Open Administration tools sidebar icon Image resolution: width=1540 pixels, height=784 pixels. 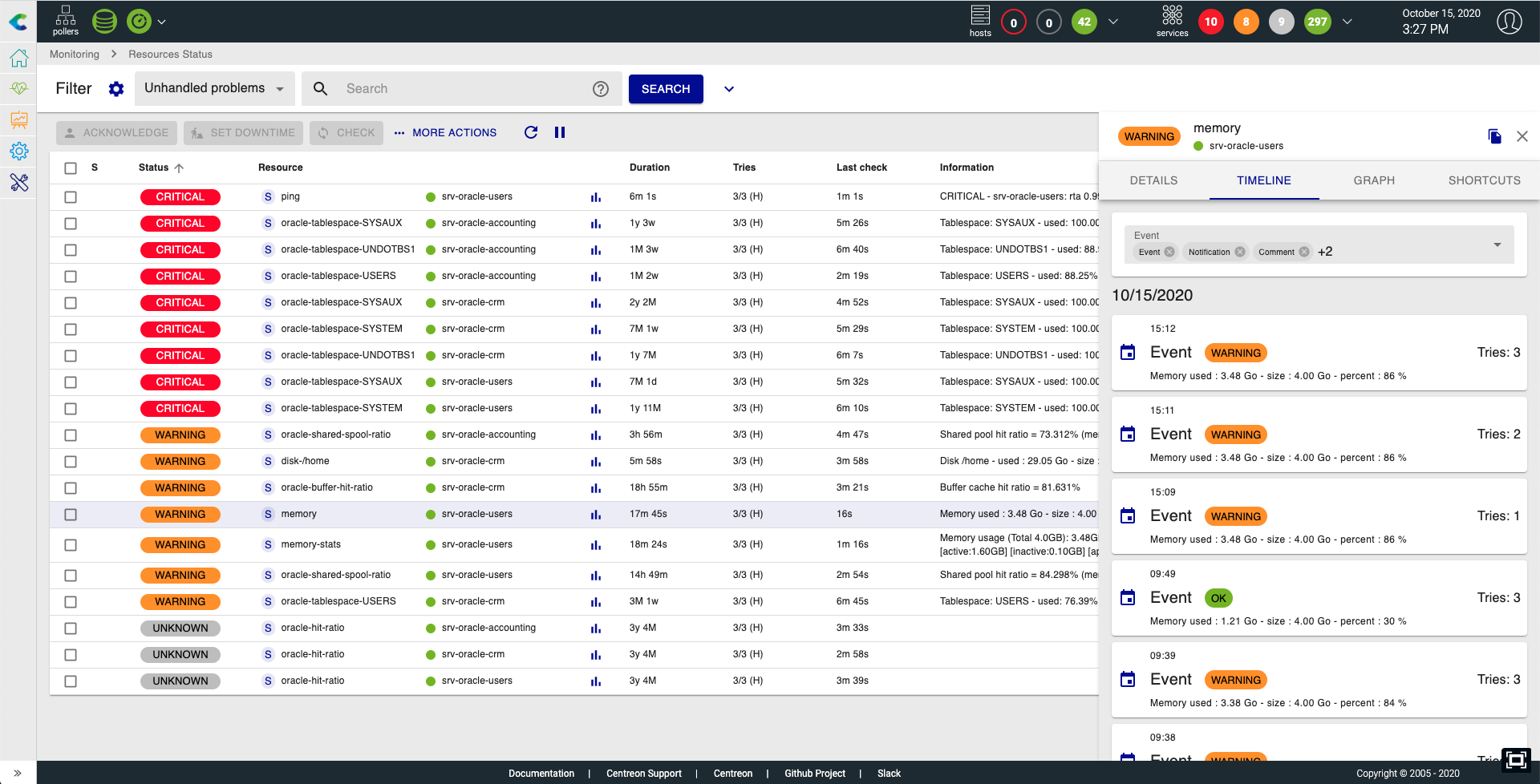[x=18, y=183]
